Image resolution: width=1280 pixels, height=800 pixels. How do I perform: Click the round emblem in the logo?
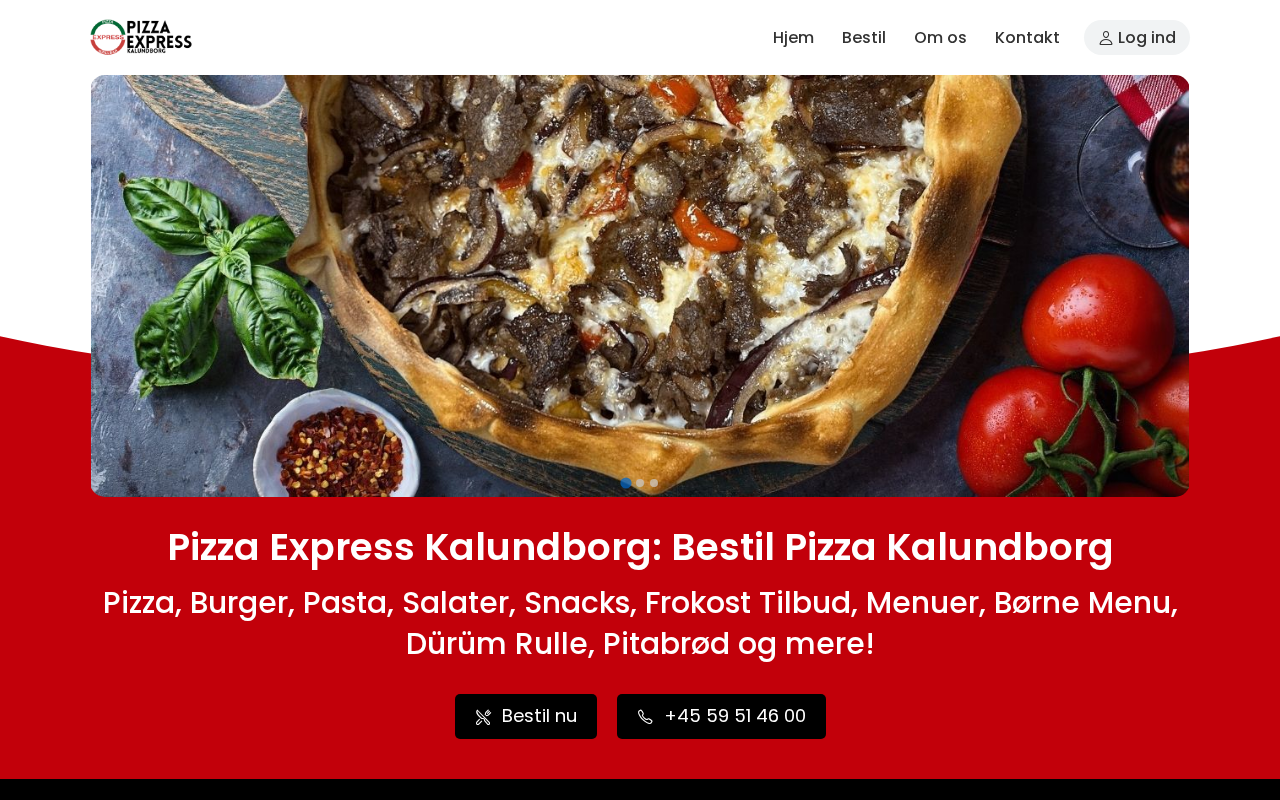pos(108,37)
